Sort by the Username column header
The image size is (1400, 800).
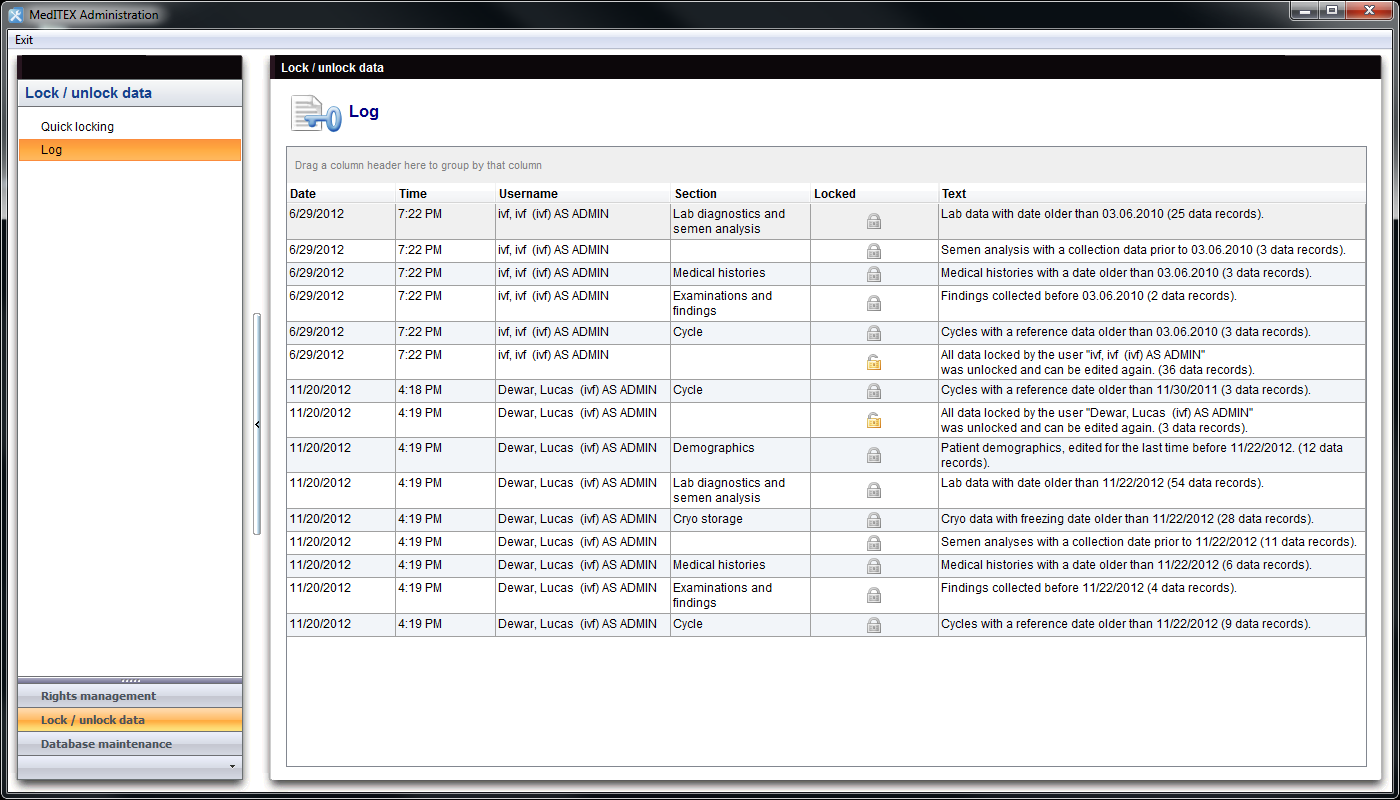coord(583,194)
